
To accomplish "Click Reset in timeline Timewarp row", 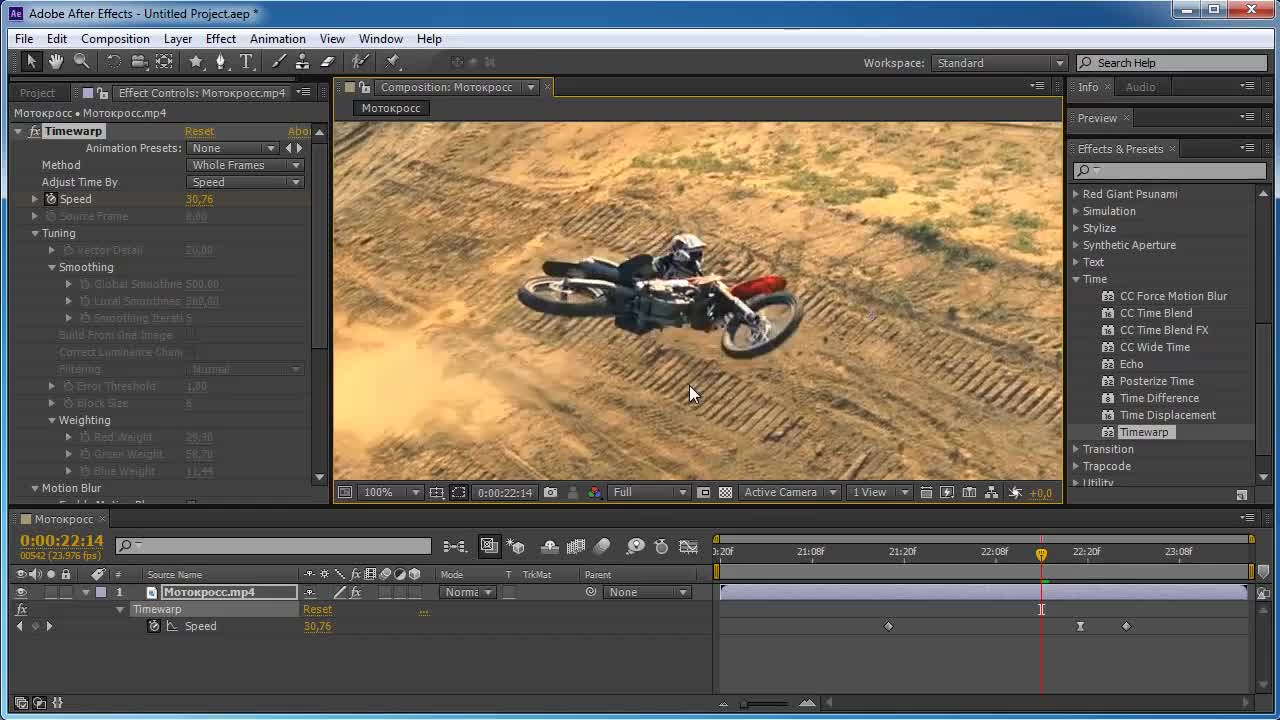I will click(x=317, y=609).
